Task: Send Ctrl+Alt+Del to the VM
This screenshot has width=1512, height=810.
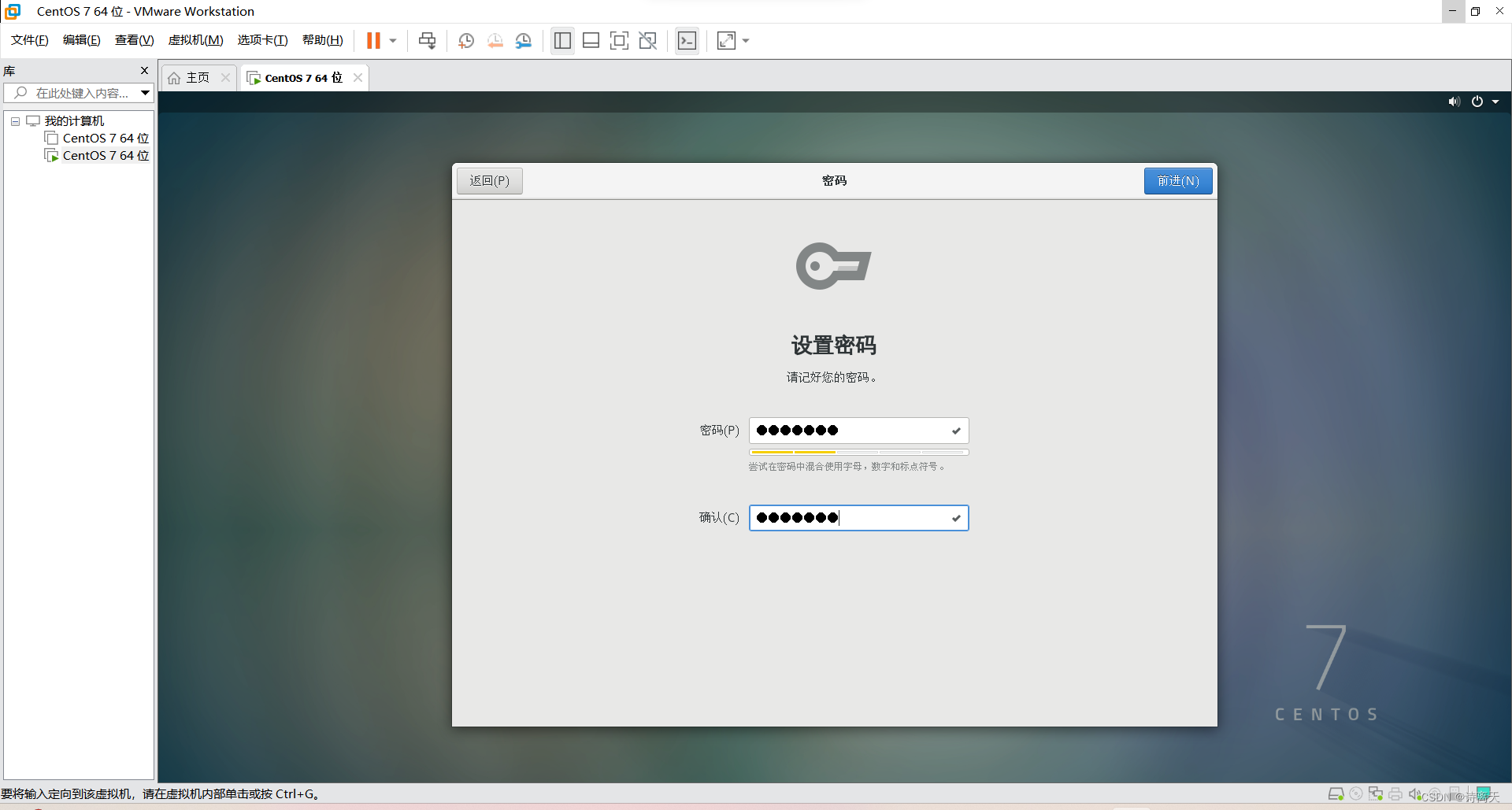Action: (427, 40)
